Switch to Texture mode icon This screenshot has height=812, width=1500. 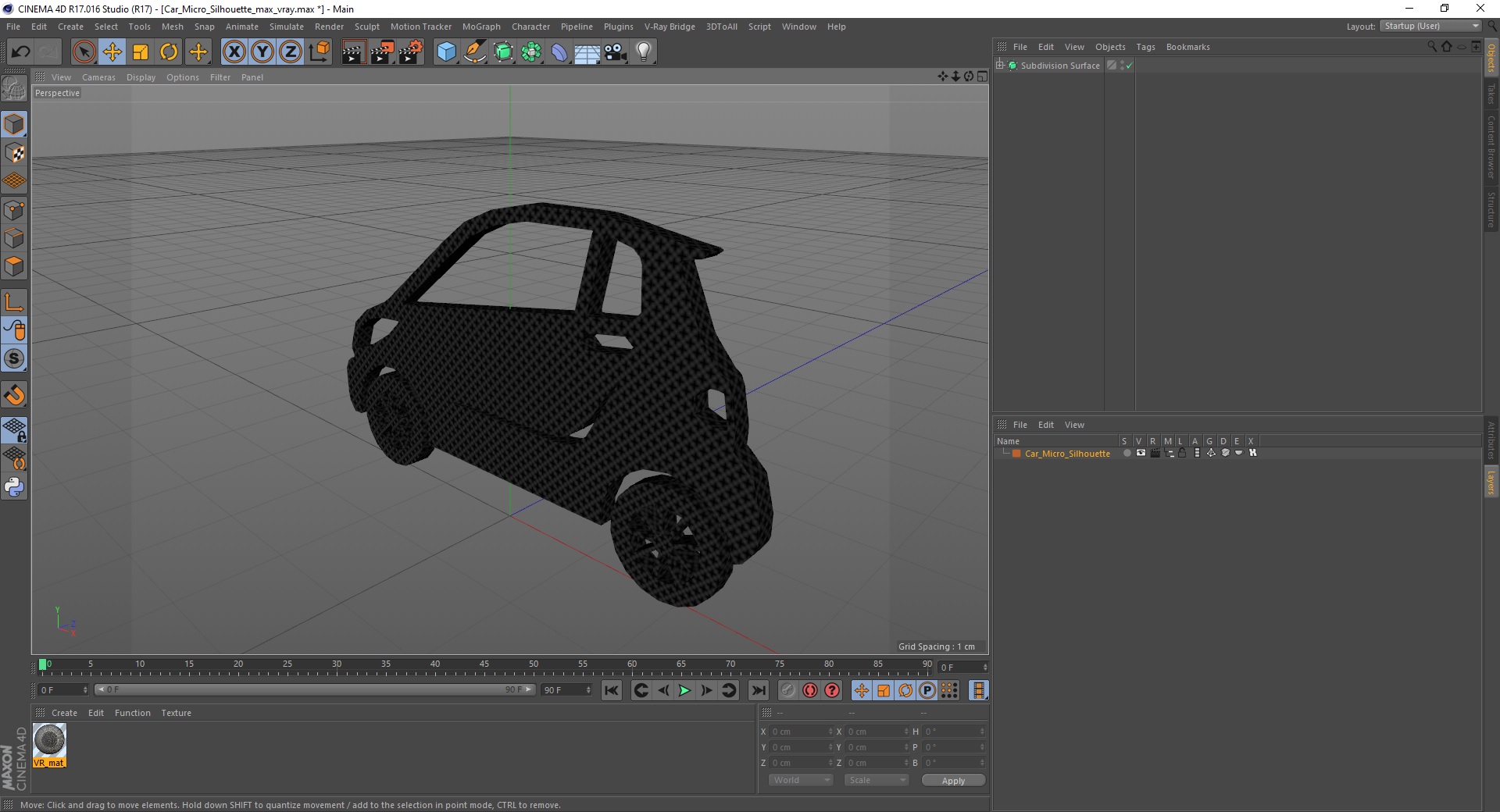[x=14, y=153]
